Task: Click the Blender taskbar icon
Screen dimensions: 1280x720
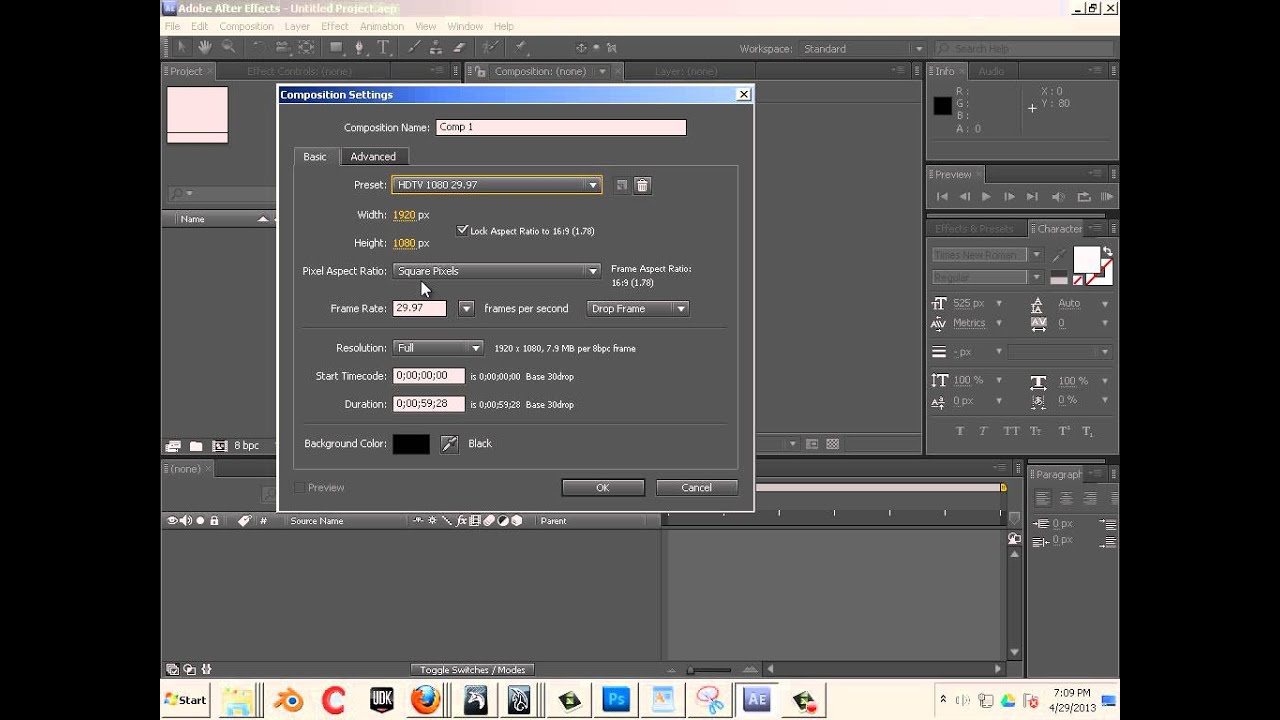Action: coord(288,700)
